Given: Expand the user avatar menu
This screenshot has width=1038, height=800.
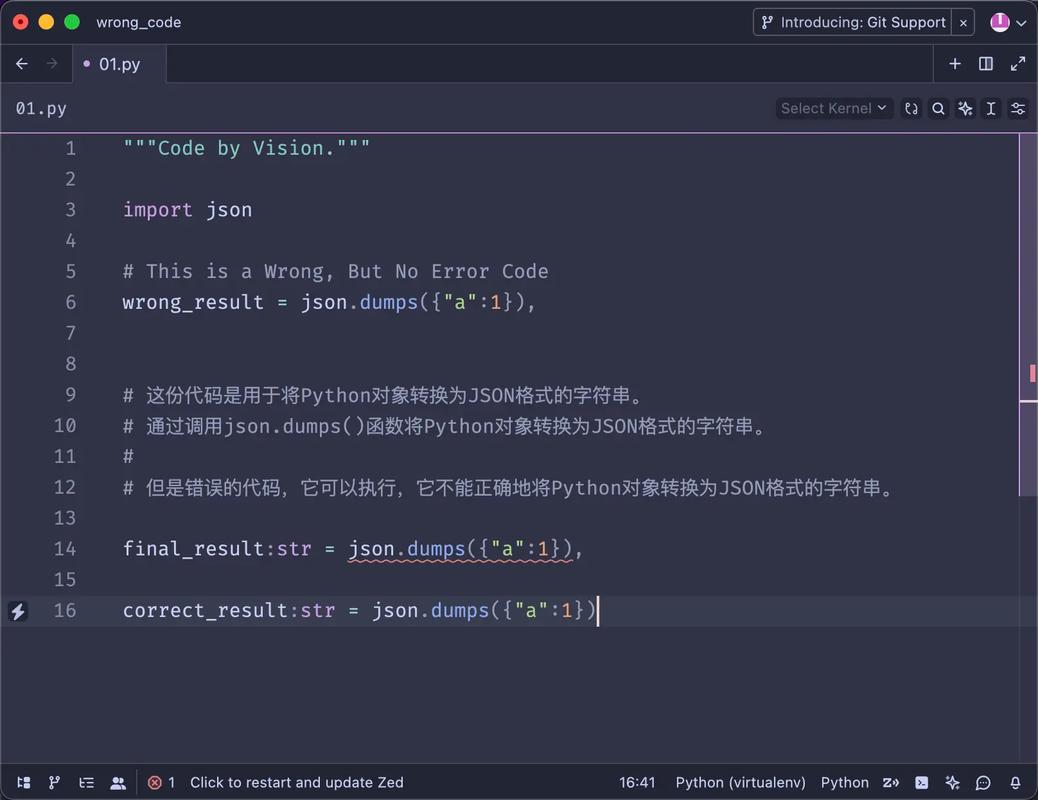Looking at the screenshot, I should point(1008,22).
